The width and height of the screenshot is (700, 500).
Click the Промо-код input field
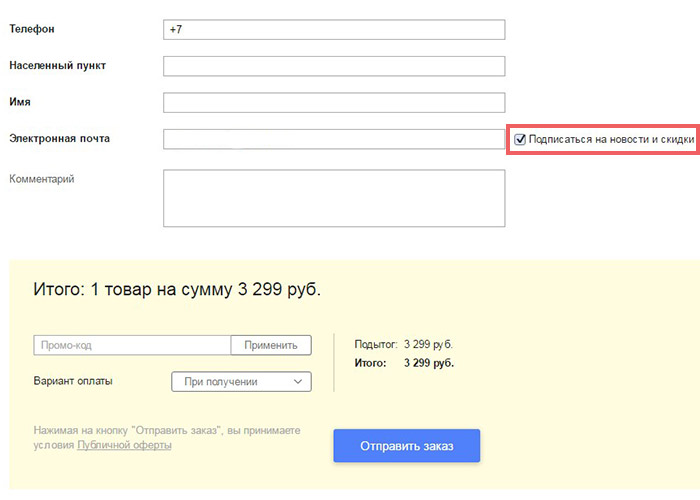(132, 345)
